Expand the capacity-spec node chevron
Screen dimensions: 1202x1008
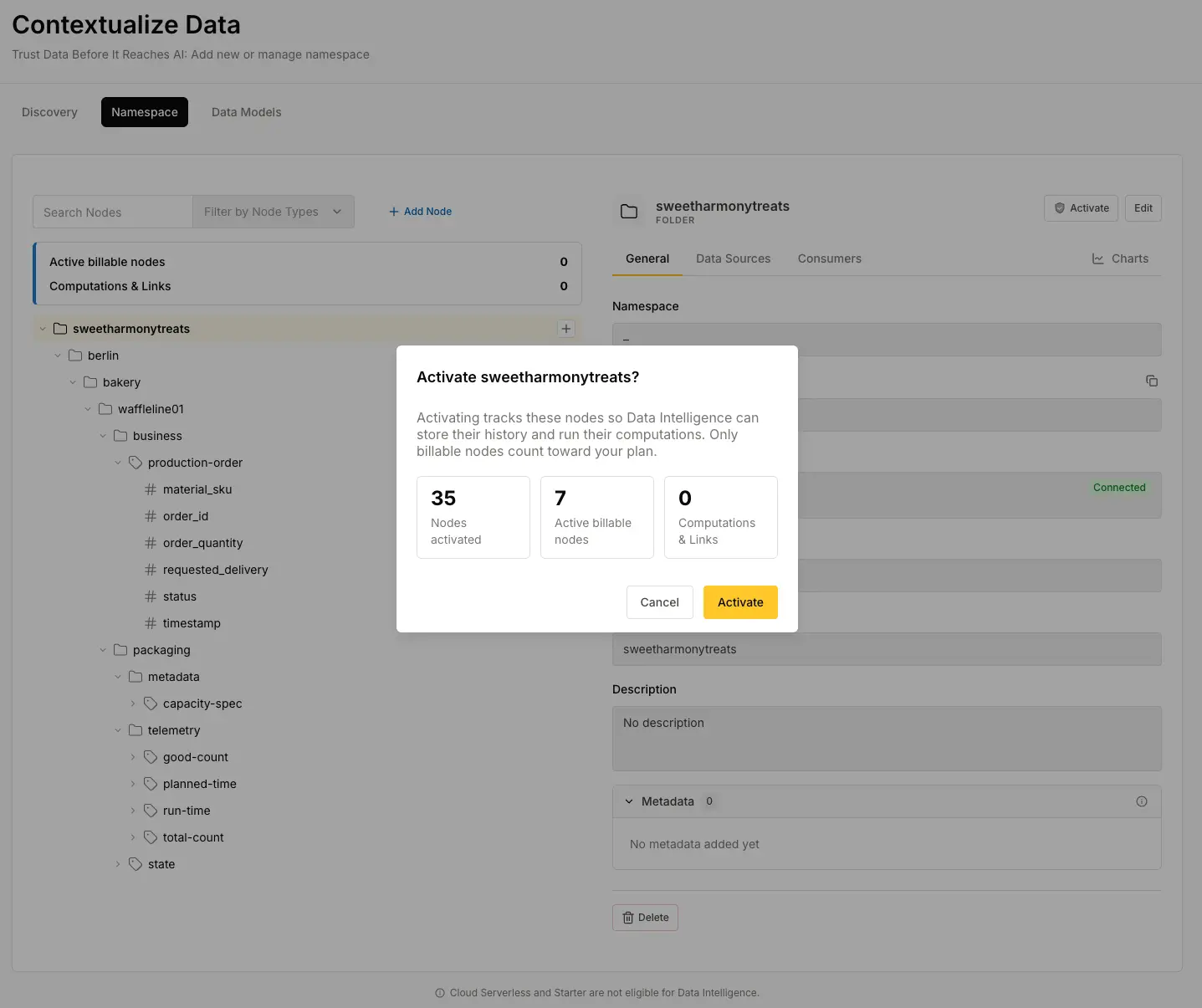[x=133, y=704]
